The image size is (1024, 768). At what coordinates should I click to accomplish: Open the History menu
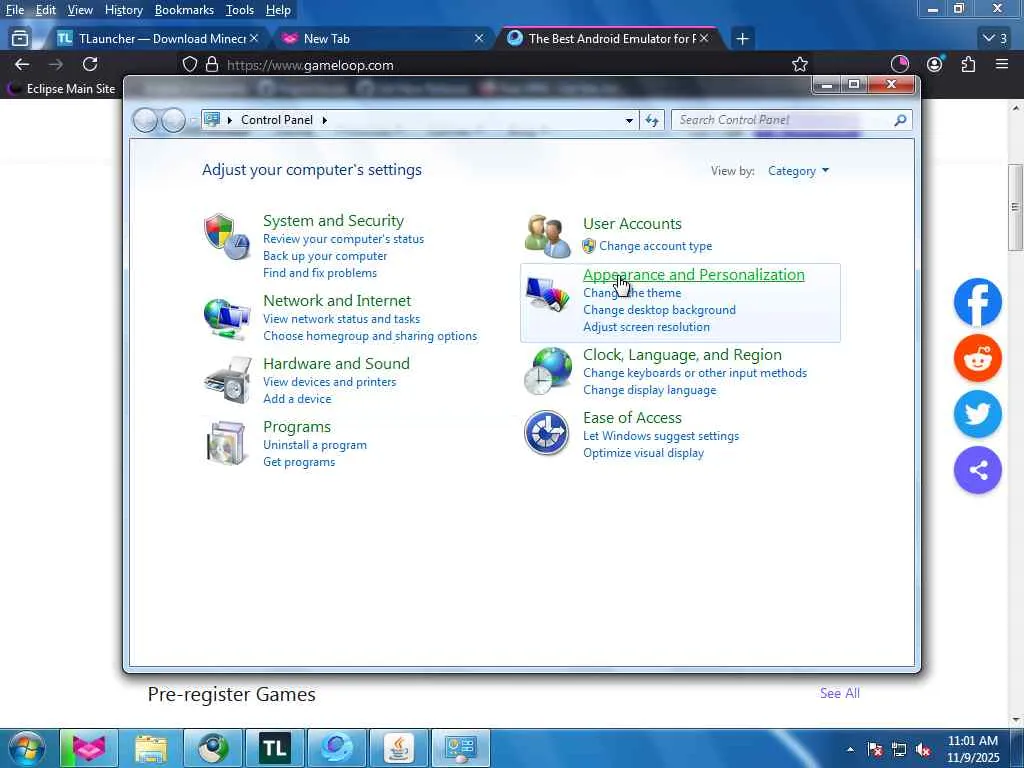[x=123, y=10]
